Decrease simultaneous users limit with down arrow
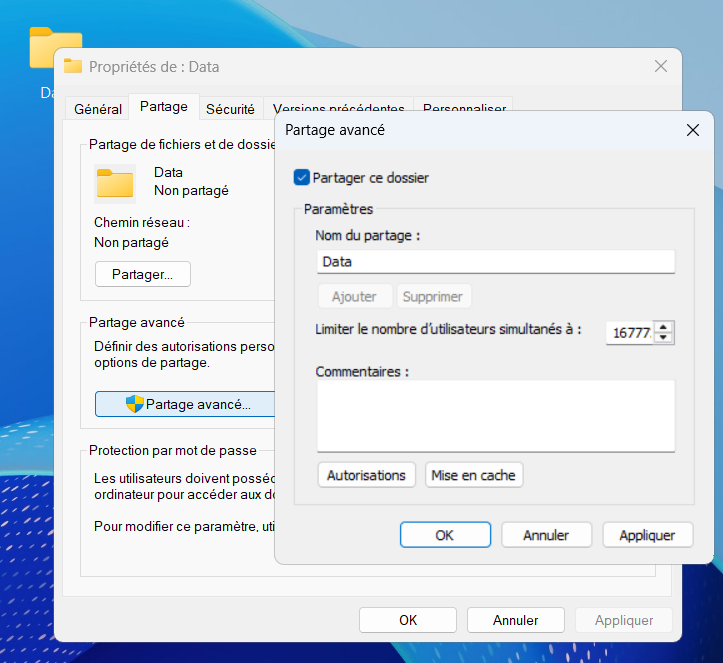 [x=664, y=338]
